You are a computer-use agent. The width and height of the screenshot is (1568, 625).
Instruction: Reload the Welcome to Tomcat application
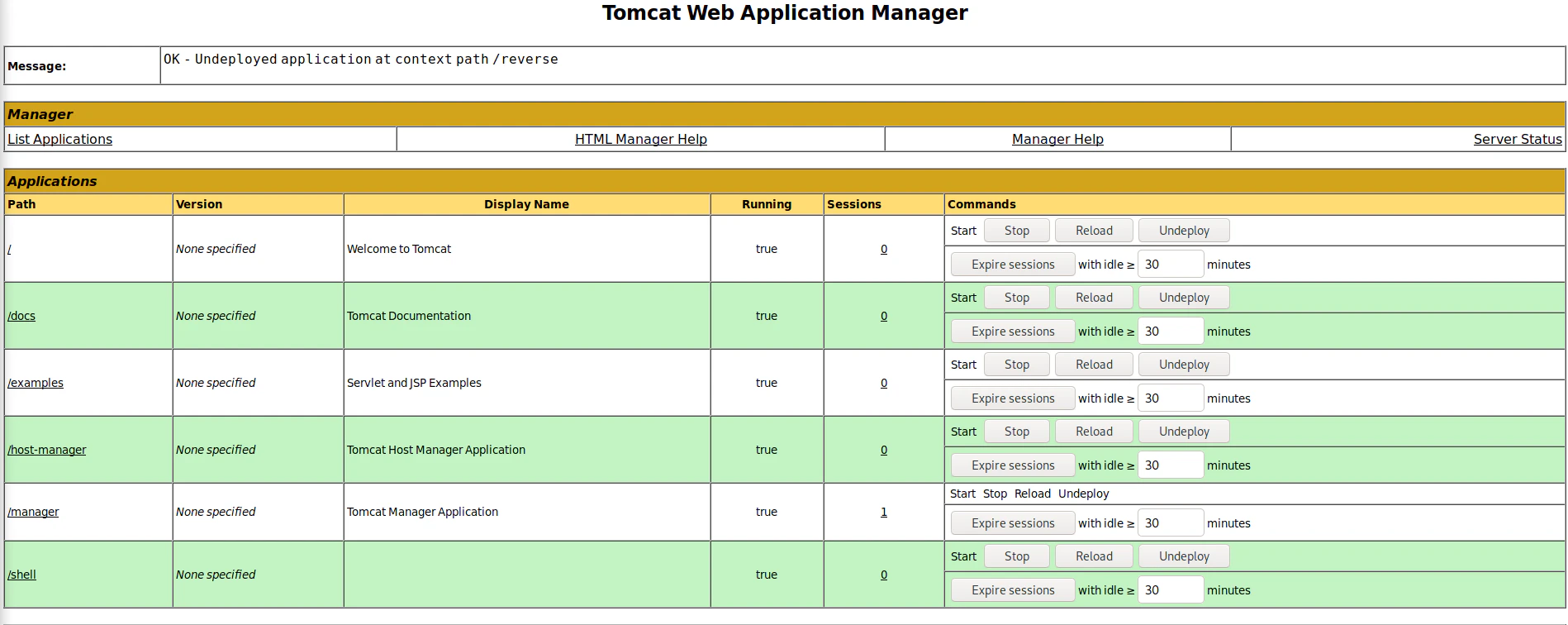click(x=1094, y=231)
